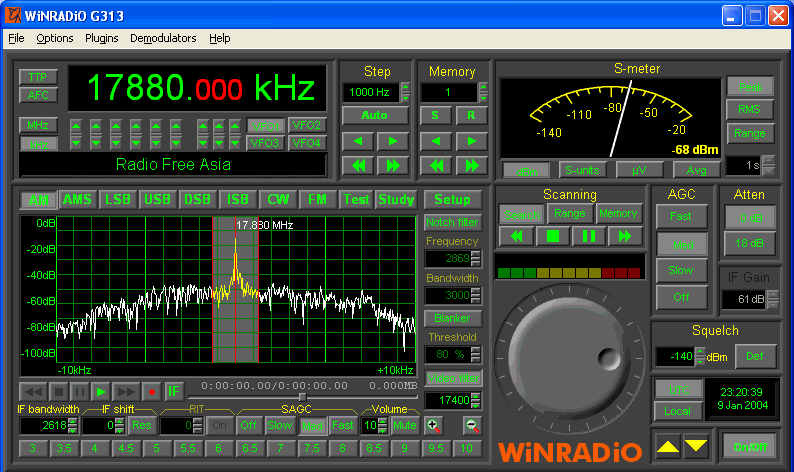Pause scanning with the pause icon
This screenshot has height=472, width=794.
coord(588,236)
